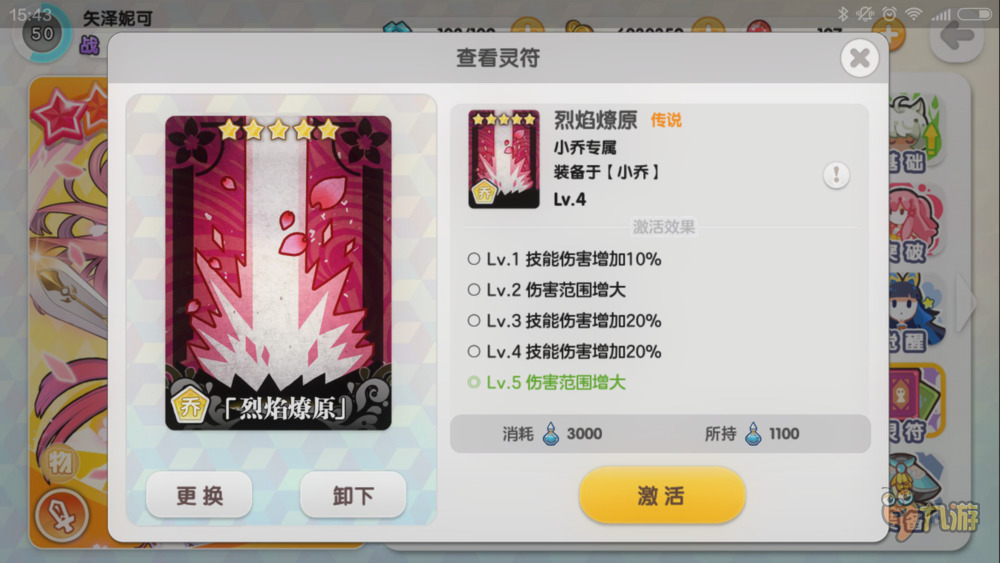This screenshot has width=1000, height=563.
Task: Select green Lv.5 伤害范围增大 radio circle
Action: click(473, 382)
